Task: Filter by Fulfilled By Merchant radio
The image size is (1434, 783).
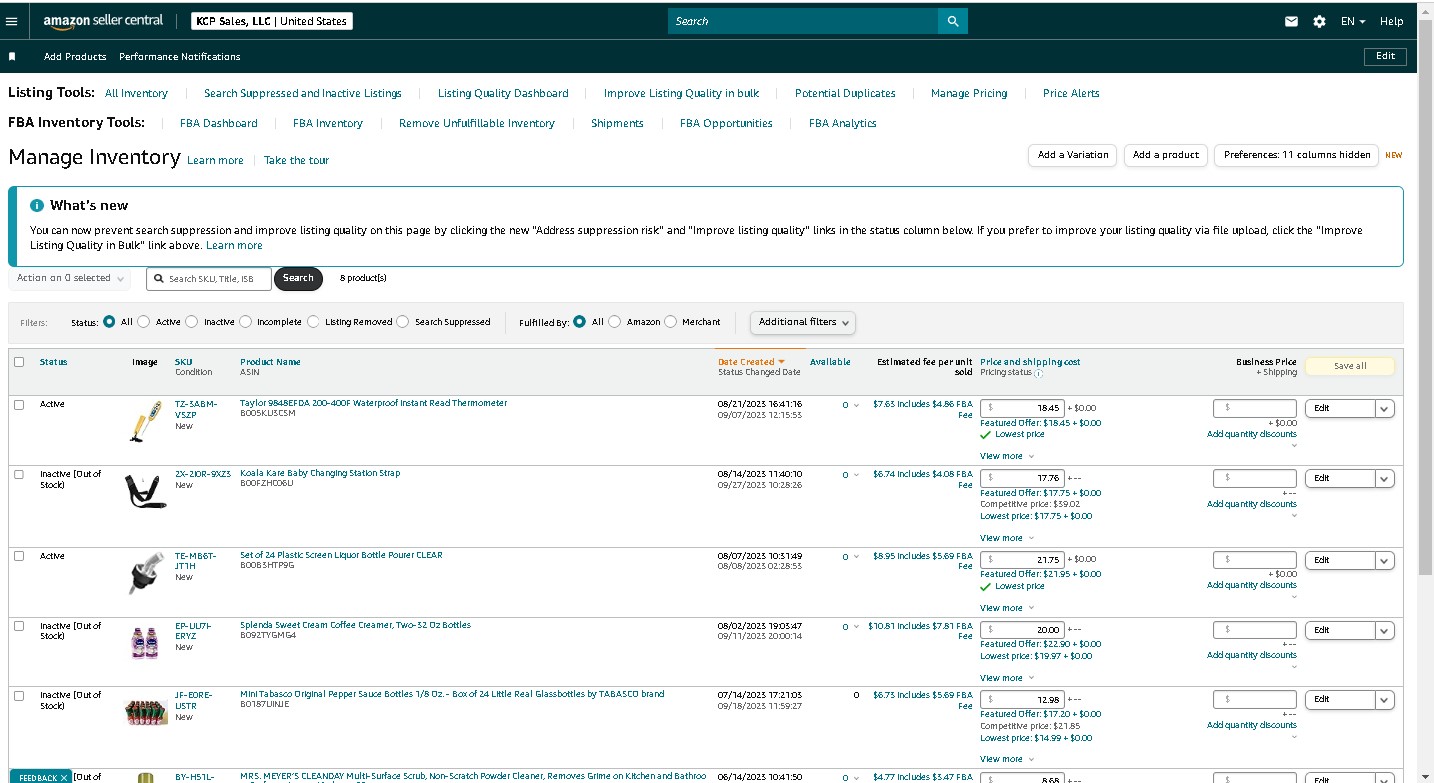Action: coord(670,322)
